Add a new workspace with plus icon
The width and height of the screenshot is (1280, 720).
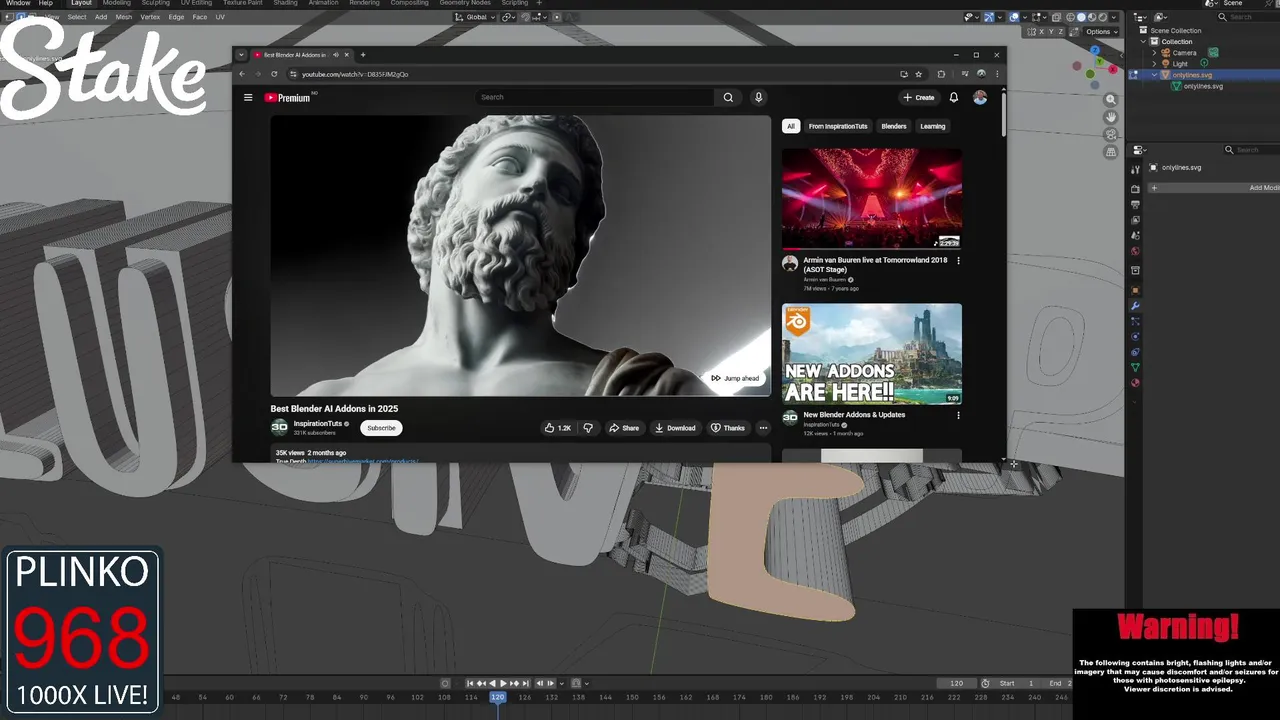click(x=539, y=3)
